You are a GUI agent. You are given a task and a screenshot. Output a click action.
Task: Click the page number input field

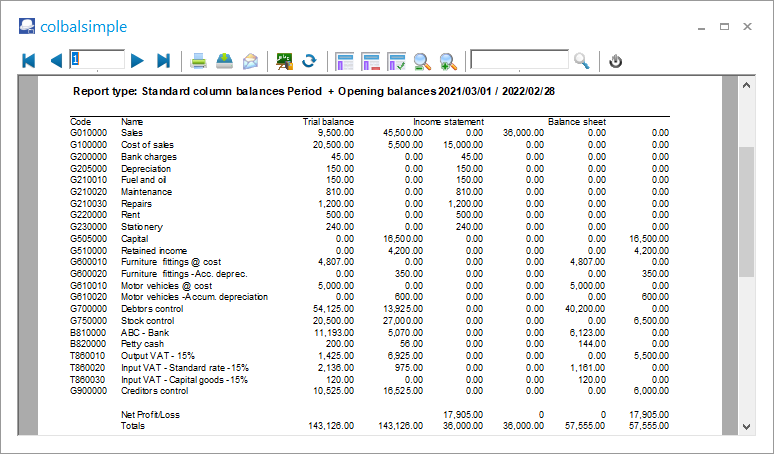coord(97,60)
